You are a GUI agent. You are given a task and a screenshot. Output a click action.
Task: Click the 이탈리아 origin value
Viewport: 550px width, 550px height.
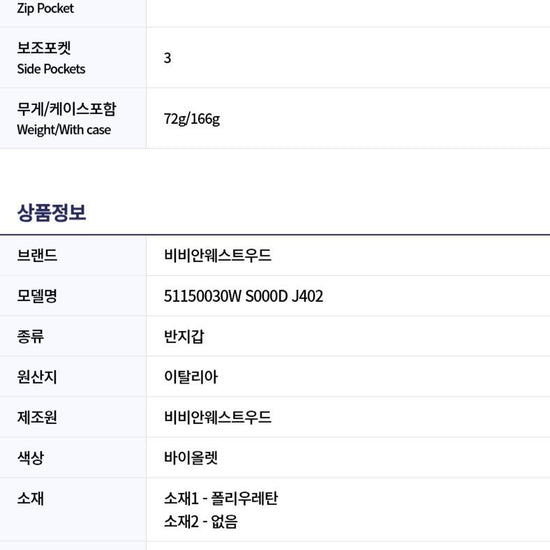point(191,377)
